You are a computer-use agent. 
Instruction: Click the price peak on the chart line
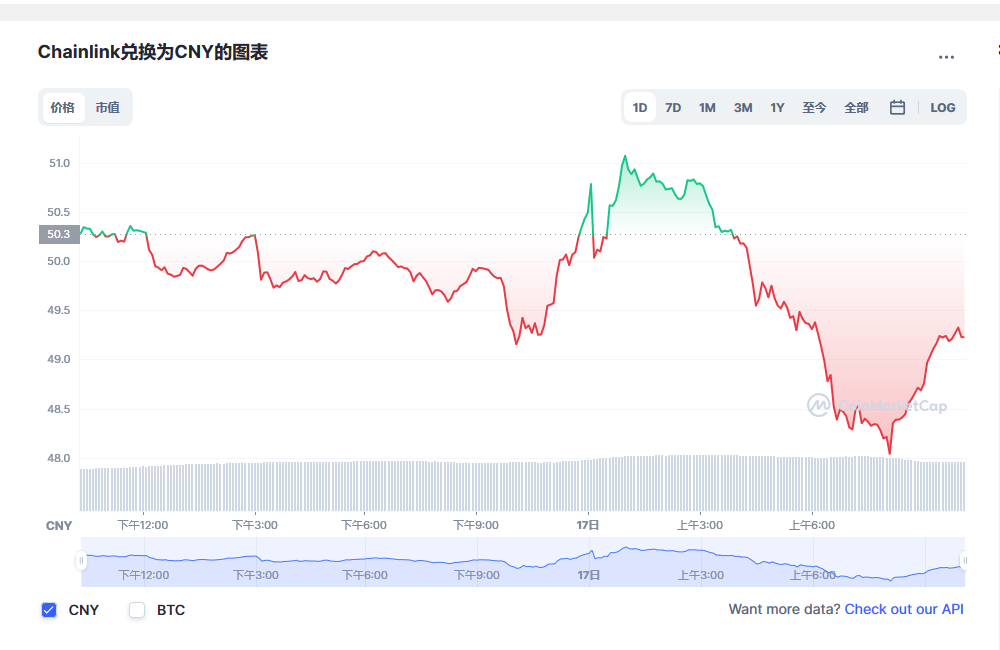625,156
